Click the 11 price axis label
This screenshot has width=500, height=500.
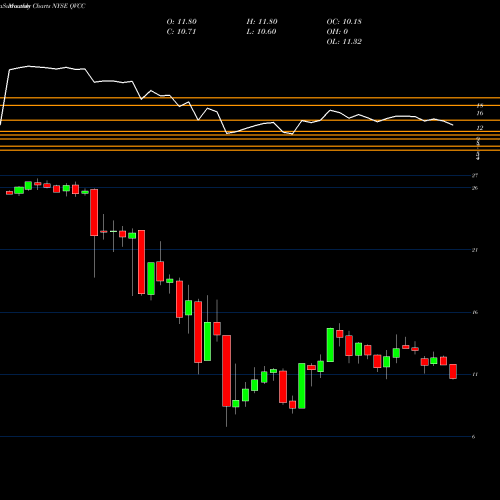coord(475,375)
